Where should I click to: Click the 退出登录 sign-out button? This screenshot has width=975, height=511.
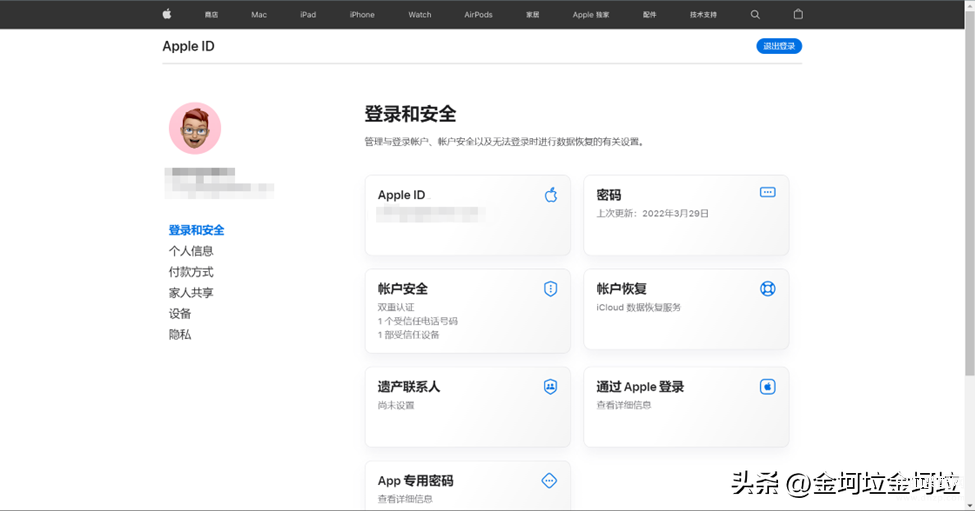pos(779,46)
